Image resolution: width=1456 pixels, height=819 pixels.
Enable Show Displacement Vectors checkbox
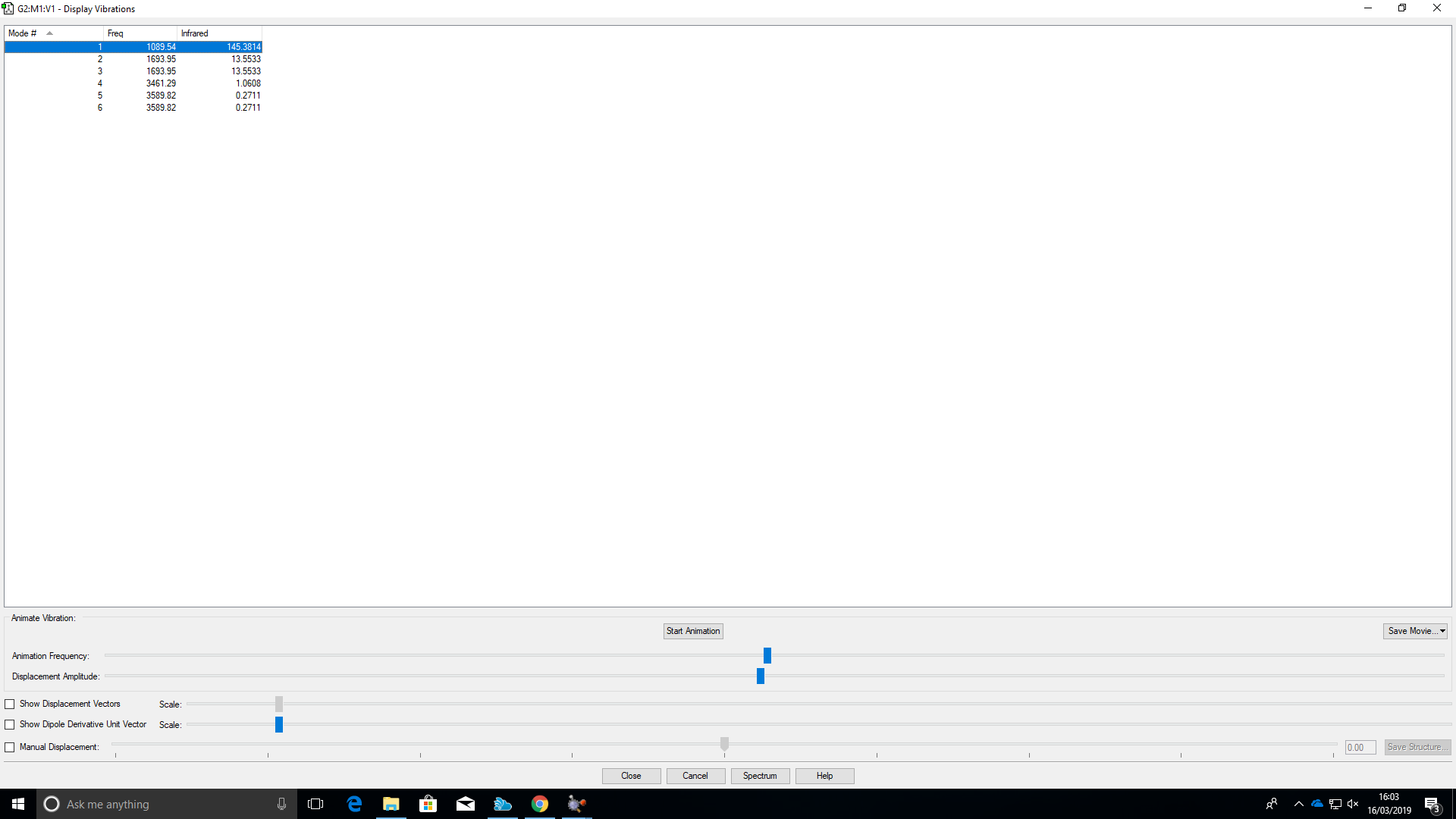tap(10, 704)
